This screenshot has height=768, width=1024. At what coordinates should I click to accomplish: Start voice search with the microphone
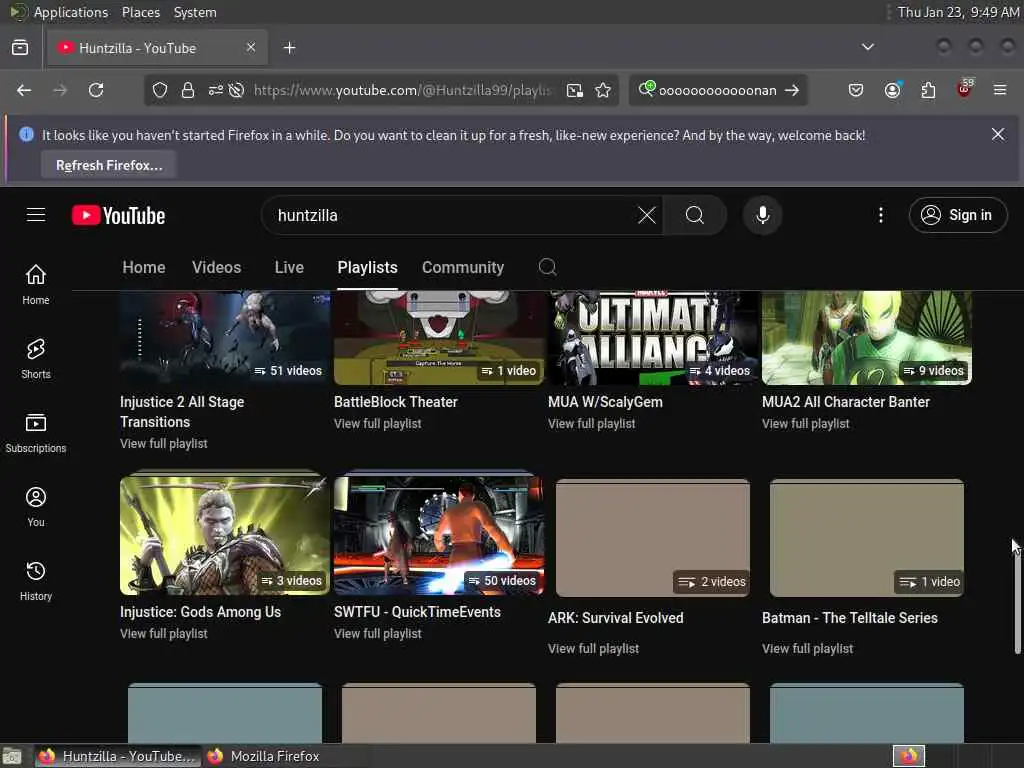[762, 215]
